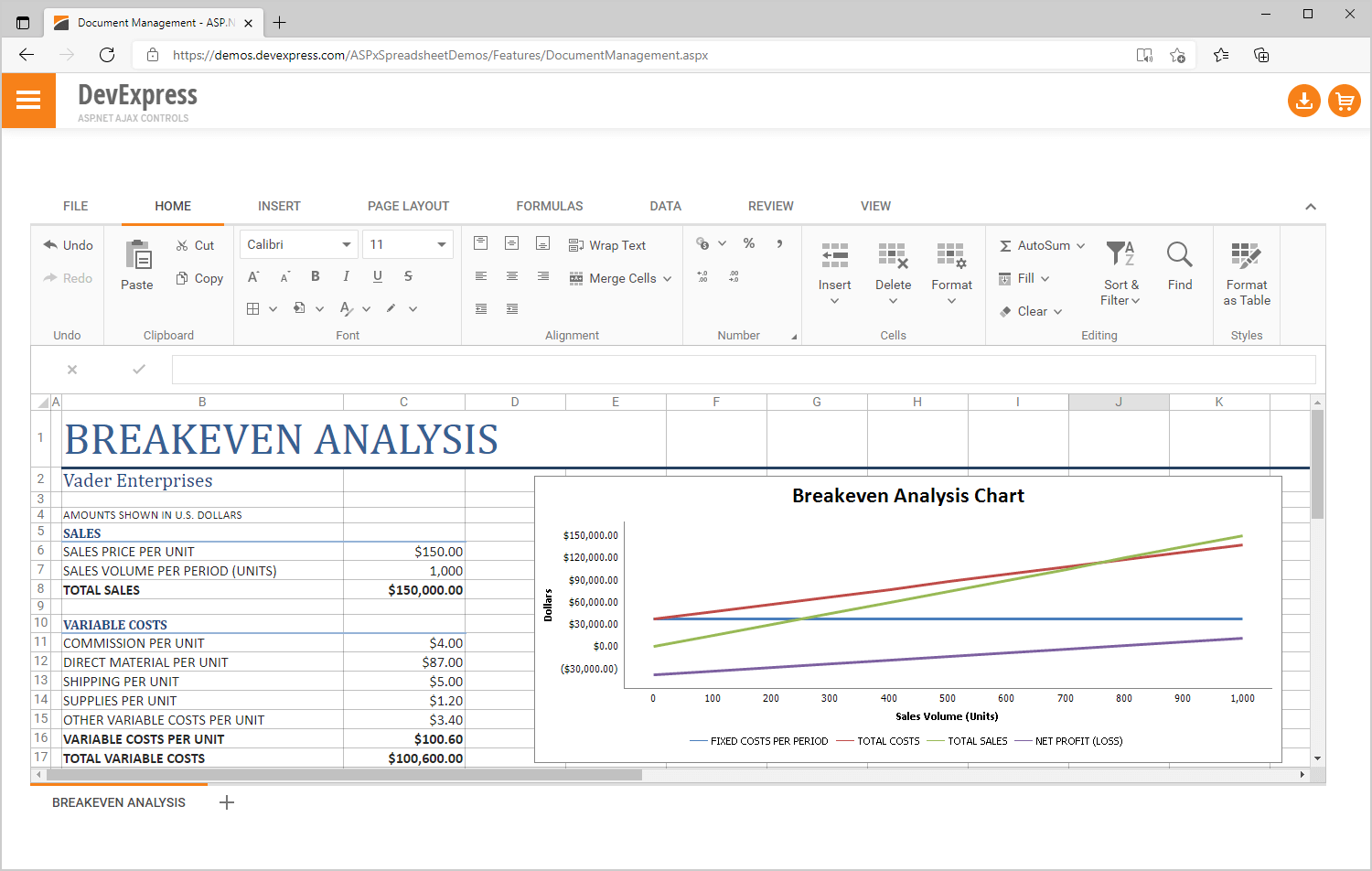Click the Increase Decimal icon
Viewport: 1372px width, 871px height.
click(702, 276)
